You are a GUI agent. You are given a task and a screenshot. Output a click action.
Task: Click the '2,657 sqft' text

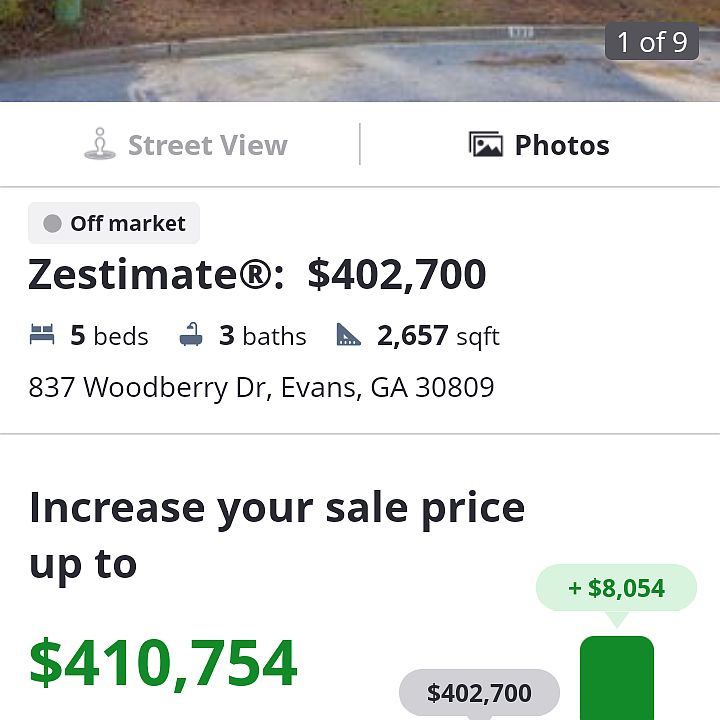click(x=438, y=336)
